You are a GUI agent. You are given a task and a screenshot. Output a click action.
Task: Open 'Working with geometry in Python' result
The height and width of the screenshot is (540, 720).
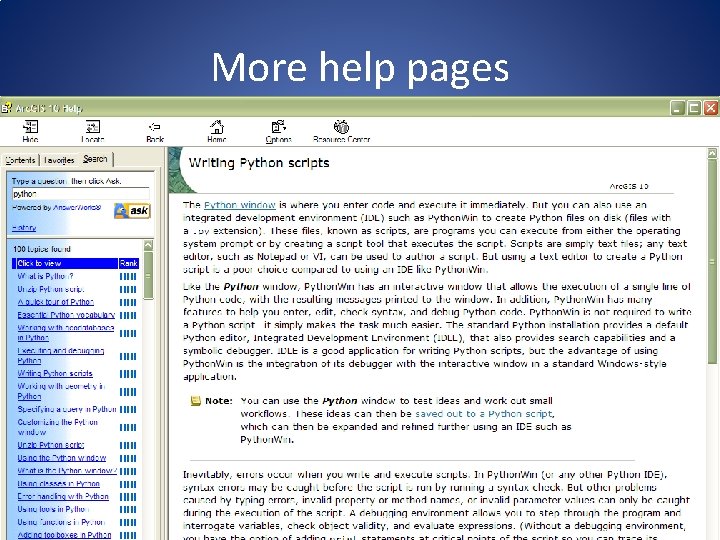click(x=62, y=391)
